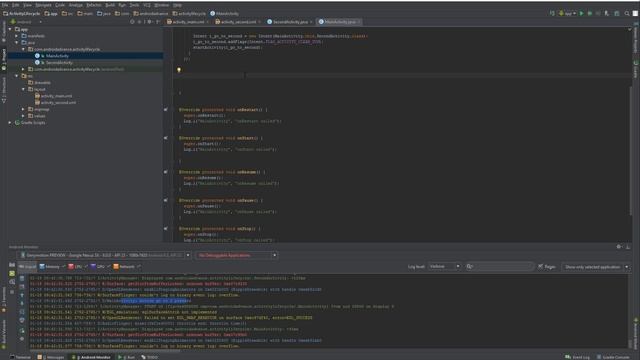Image resolution: width=640 pixels, height=360 pixels.
Task: Expand the manifests folder node
Action: click(17, 36)
